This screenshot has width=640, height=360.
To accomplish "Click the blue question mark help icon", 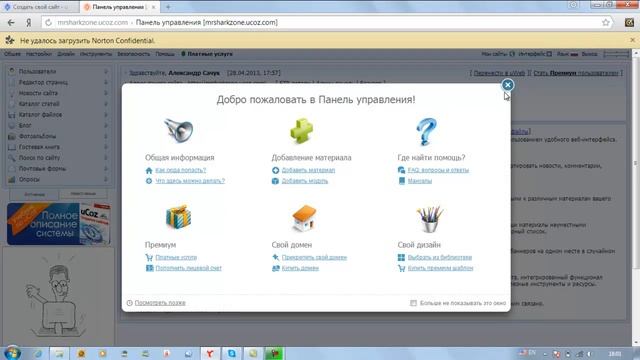I will tap(426, 131).
